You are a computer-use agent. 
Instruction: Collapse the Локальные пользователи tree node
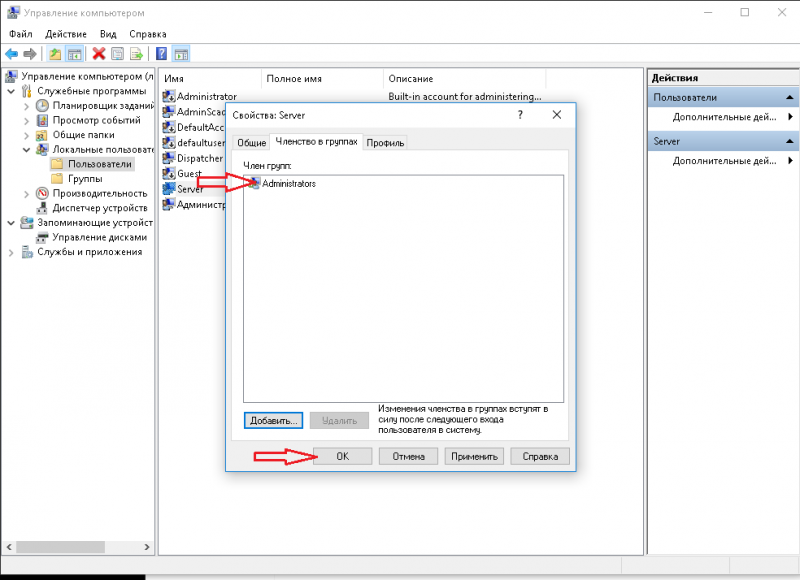[x=27, y=149]
